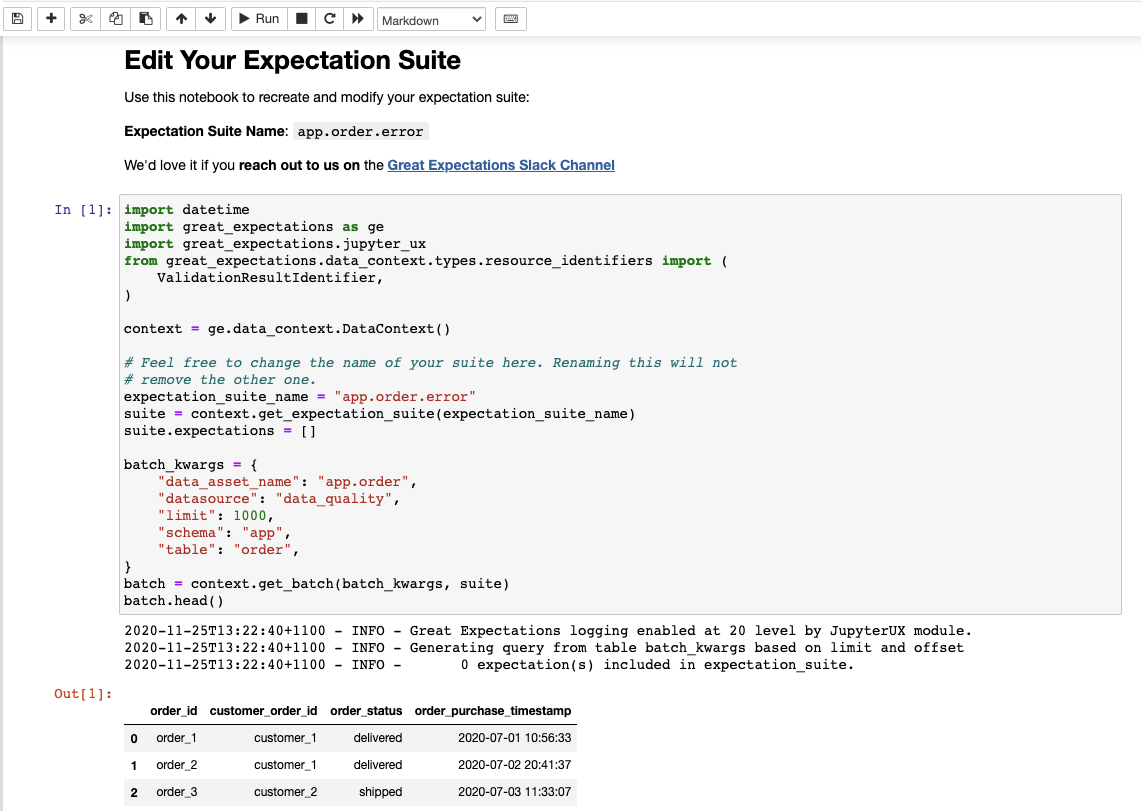This screenshot has width=1141, height=811.
Task: Restart kernel and run all cells icon
Action: click(x=358, y=19)
